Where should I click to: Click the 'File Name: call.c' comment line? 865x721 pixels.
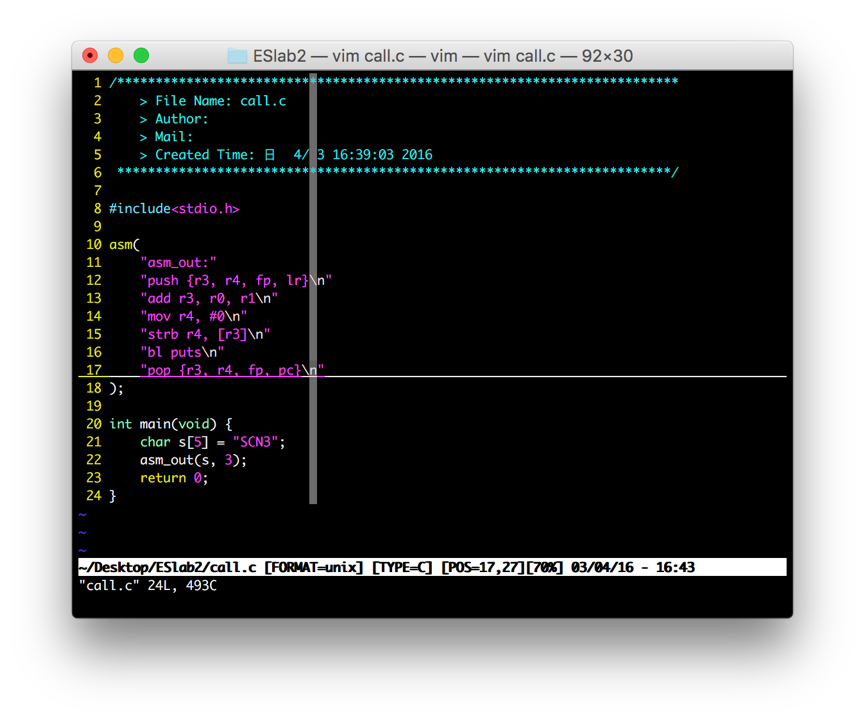pyautogui.click(x=213, y=101)
